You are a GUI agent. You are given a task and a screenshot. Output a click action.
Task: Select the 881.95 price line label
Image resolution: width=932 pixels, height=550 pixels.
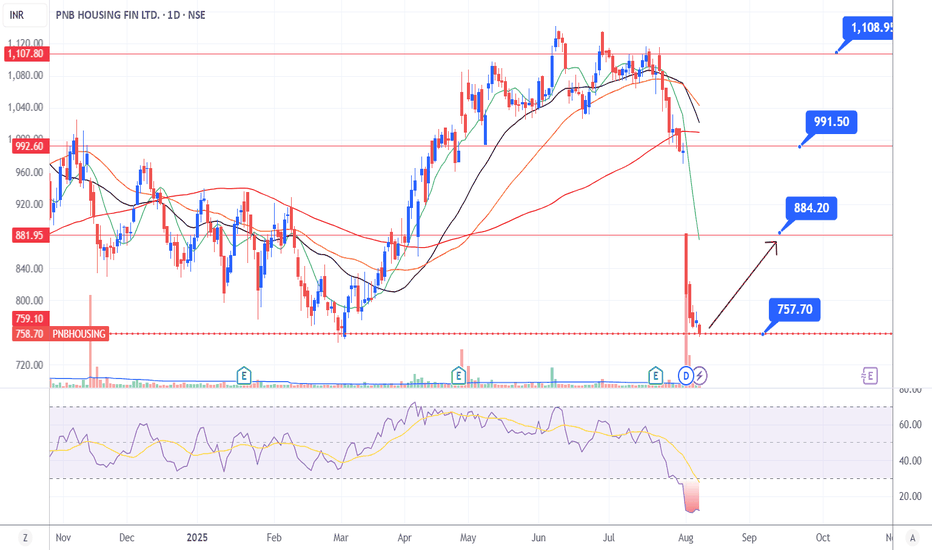point(30,235)
